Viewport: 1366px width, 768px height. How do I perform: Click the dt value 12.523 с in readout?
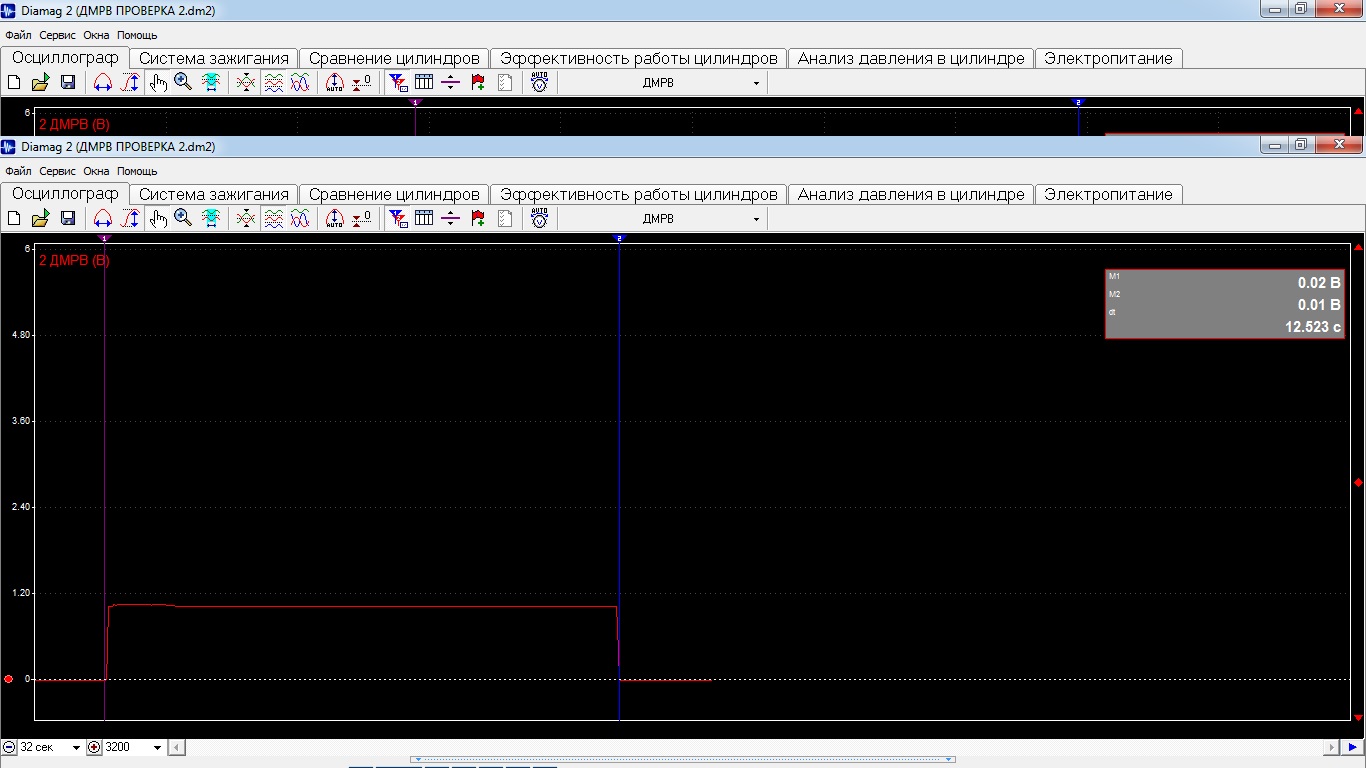pyautogui.click(x=1313, y=326)
